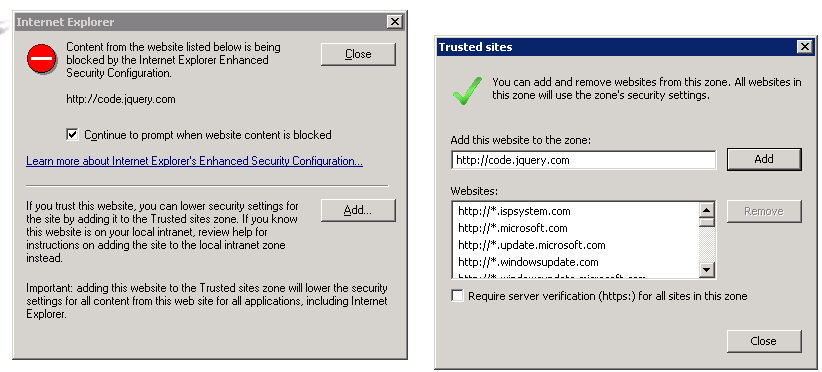Click the Websites list scroll down arrow
Screen dimensions: 822x372
tap(707, 270)
